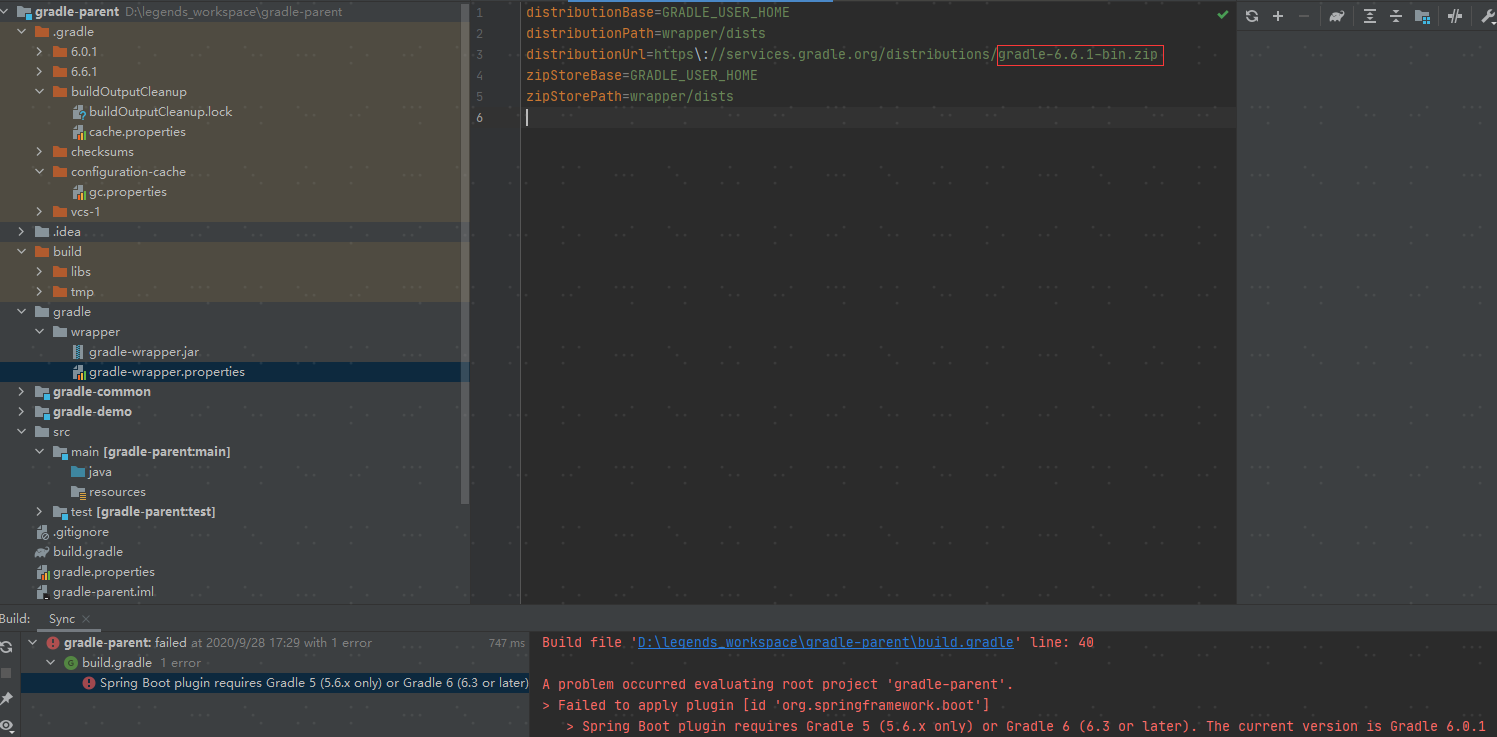The width and height of the screenshot is (1497, 737).
Task: Show Gradle dependencies folder icon
Action: [1422, 16]
